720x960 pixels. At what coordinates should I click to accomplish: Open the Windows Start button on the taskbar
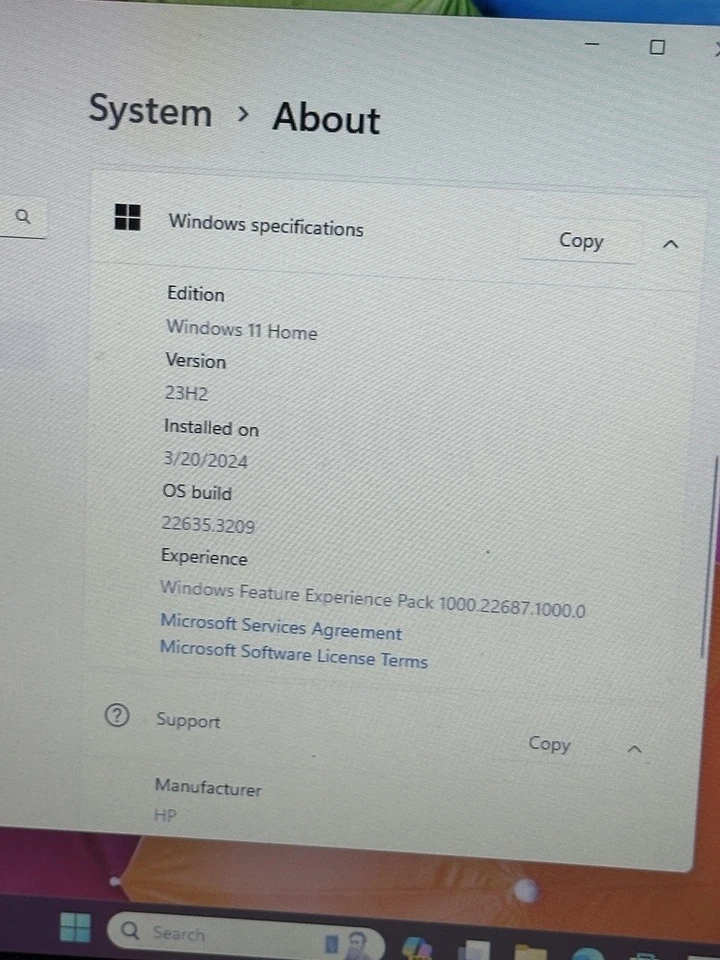tap(75, 927)
